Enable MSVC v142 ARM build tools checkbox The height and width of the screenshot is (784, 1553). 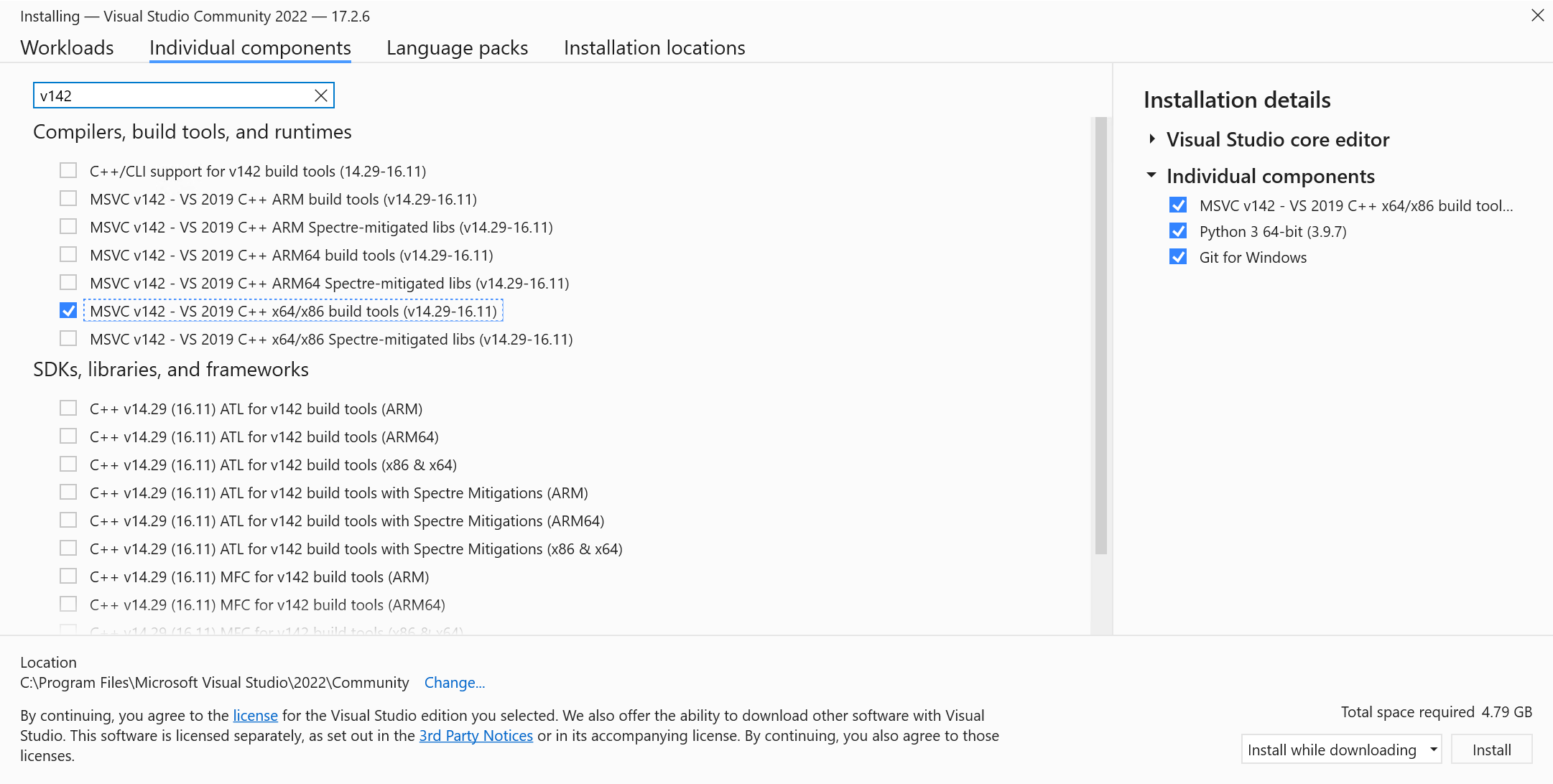pyautogui.click(x=68, y=198)
